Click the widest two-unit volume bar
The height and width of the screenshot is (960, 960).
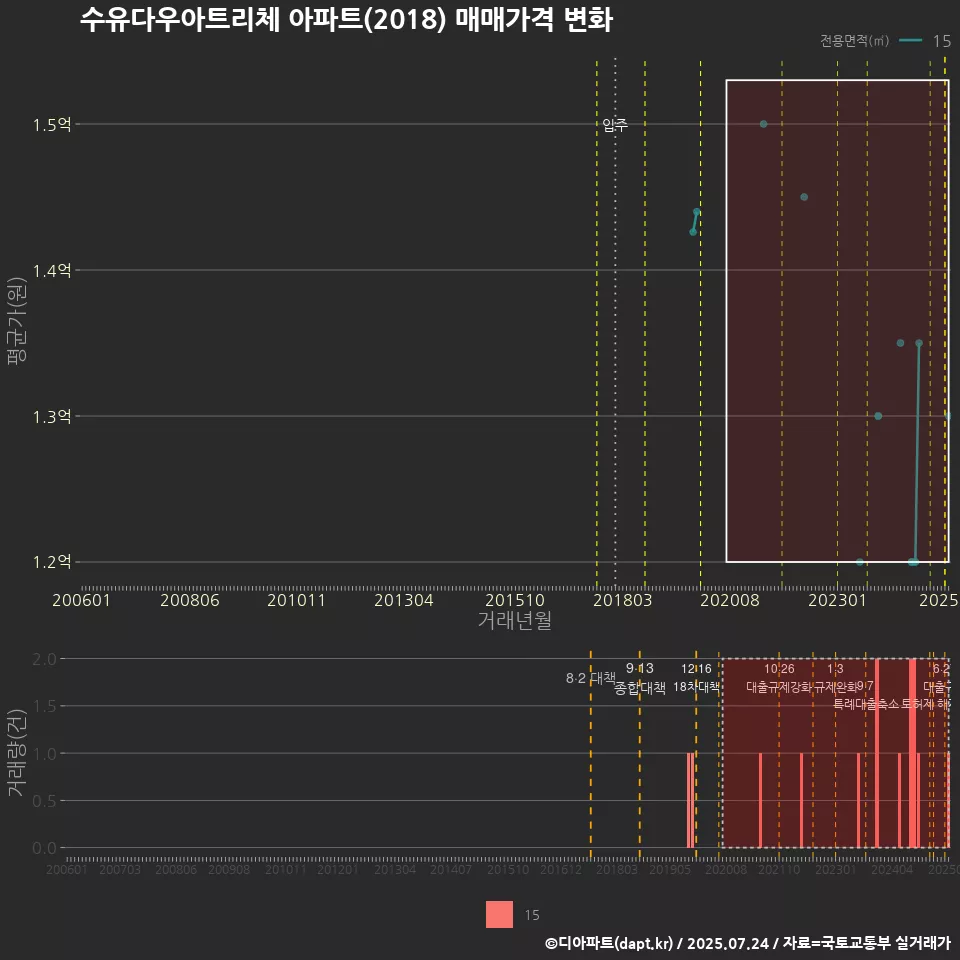[913, 753]
